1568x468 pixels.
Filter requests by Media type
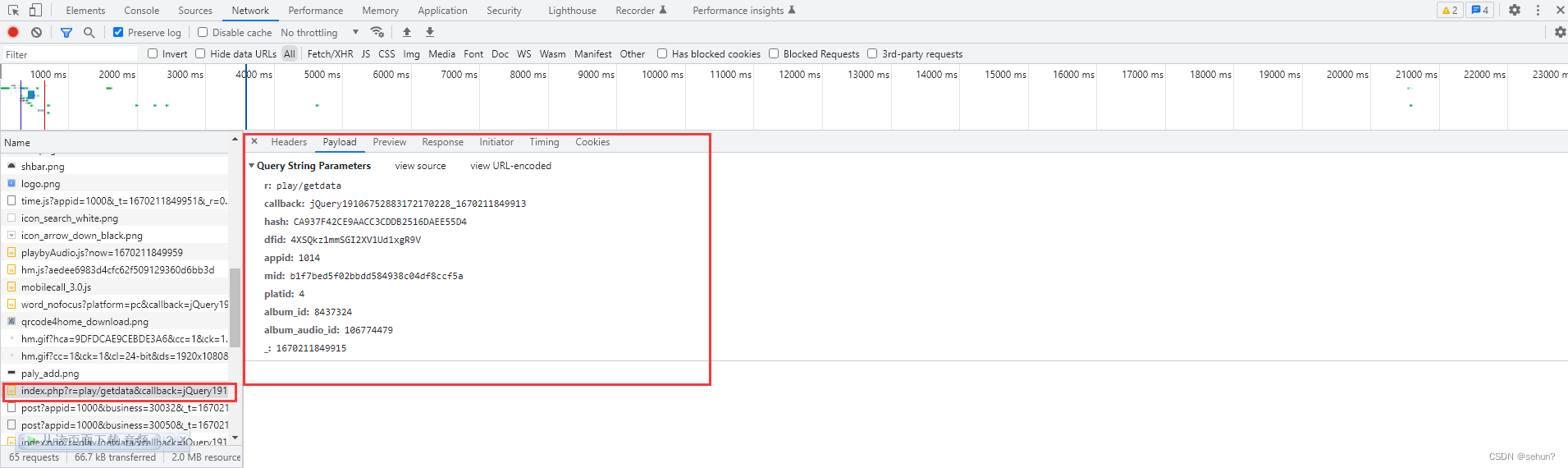(441, 53)
